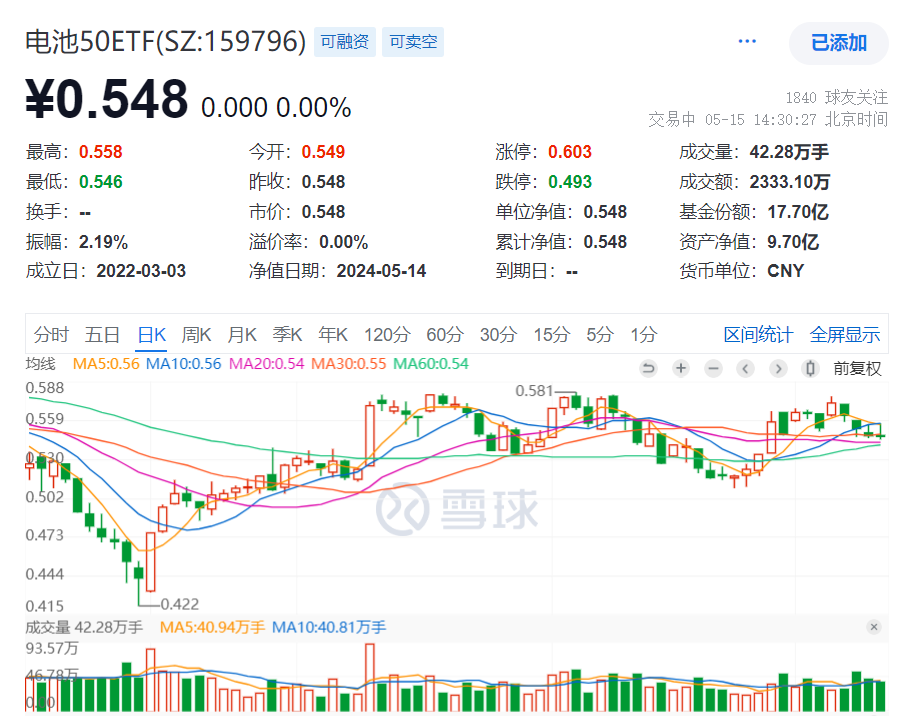Pan chart right with right chevron icon
The width and height of the screenshot is (911, 716).
point(778,368)
